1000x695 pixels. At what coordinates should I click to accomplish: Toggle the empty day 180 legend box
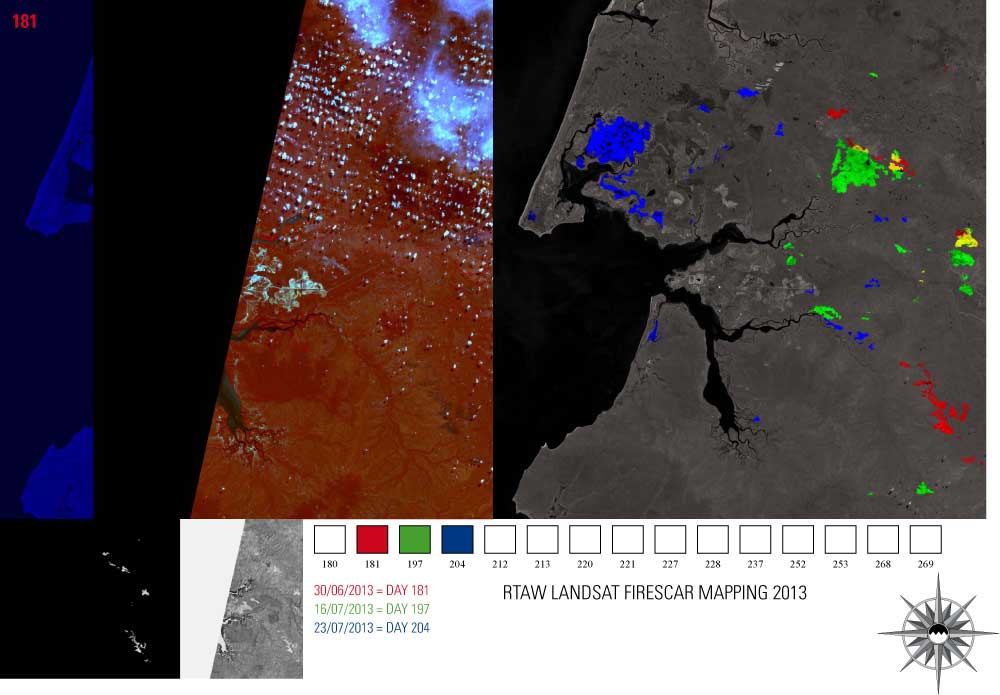330,540
